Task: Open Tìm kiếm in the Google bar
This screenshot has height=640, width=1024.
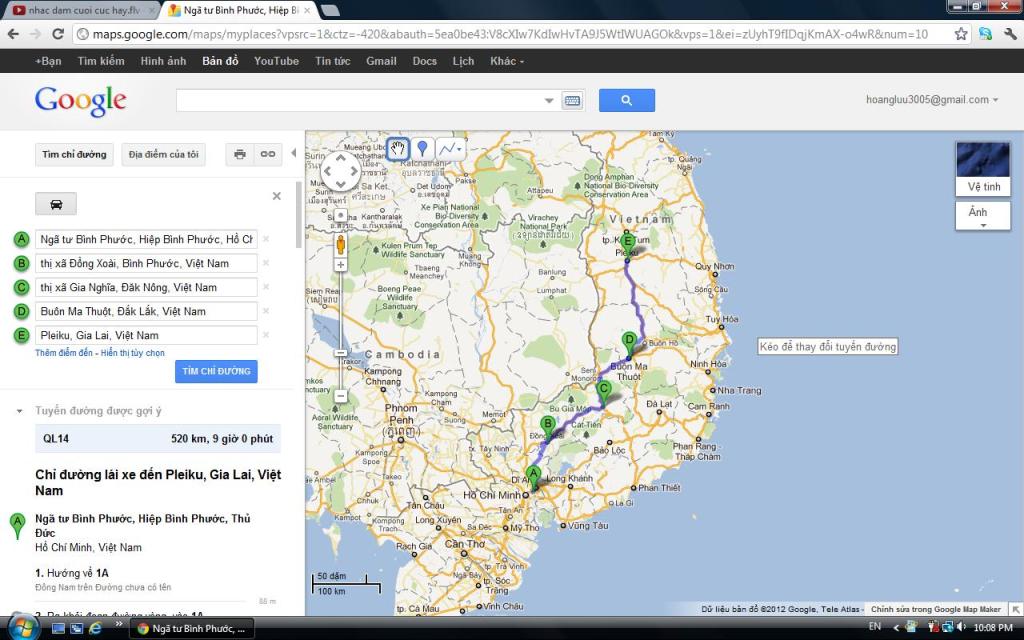Action: [x=101, y=61]
